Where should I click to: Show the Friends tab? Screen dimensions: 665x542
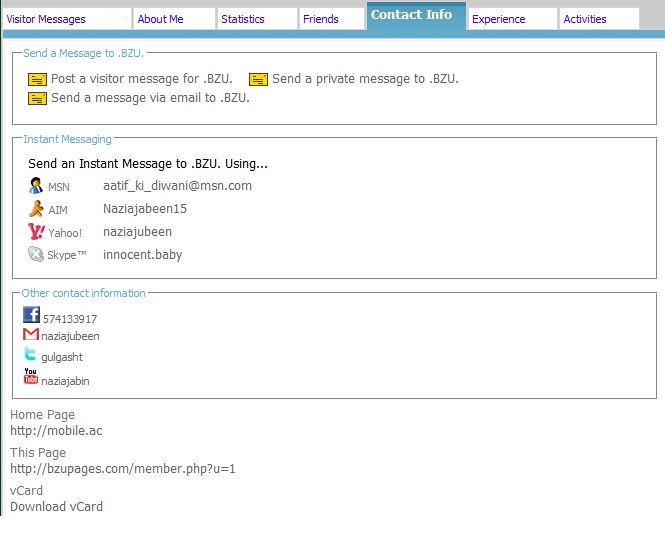tap(321, 19)
